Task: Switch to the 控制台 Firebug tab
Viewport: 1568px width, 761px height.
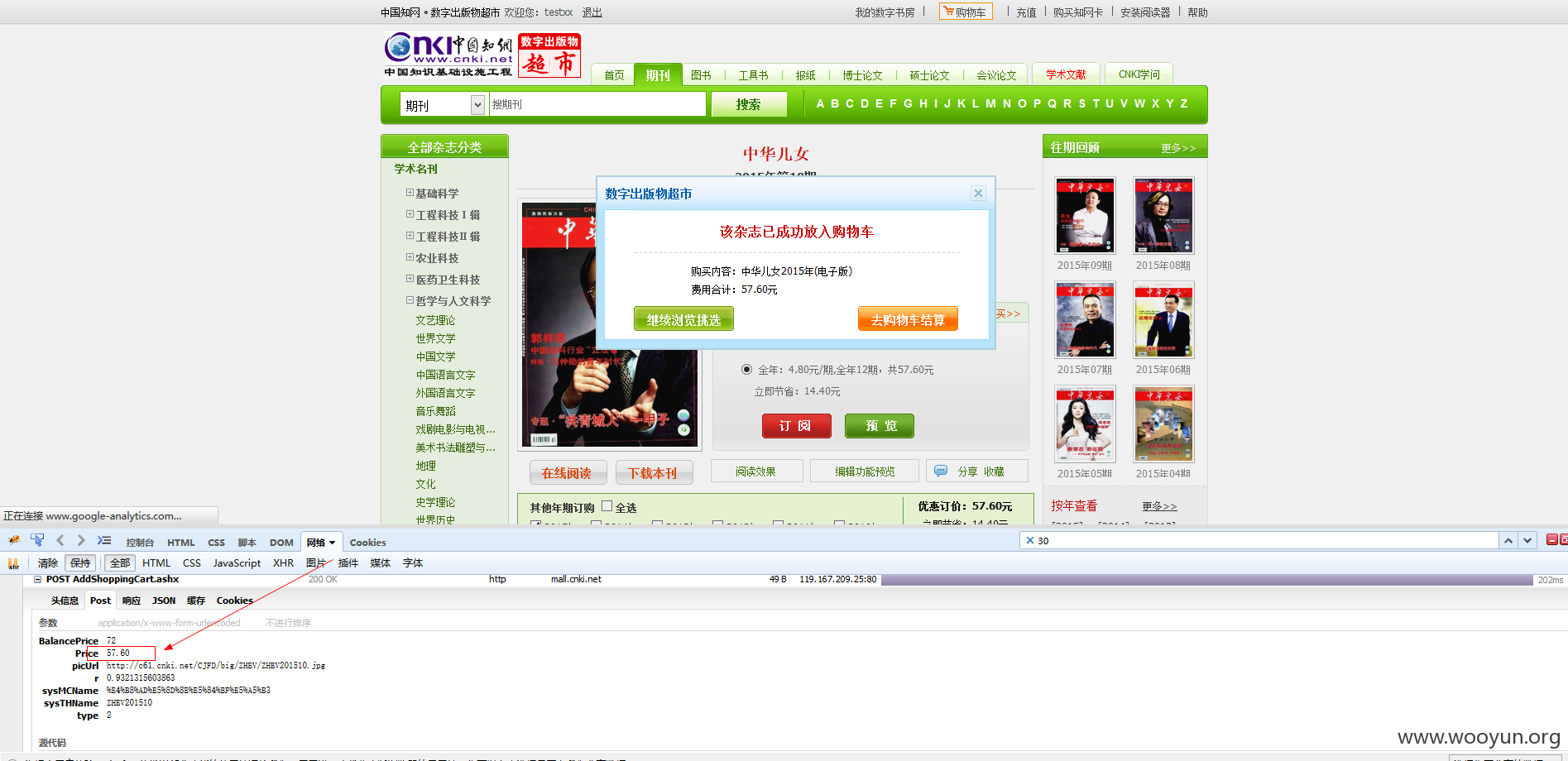Action: point(140,543)
